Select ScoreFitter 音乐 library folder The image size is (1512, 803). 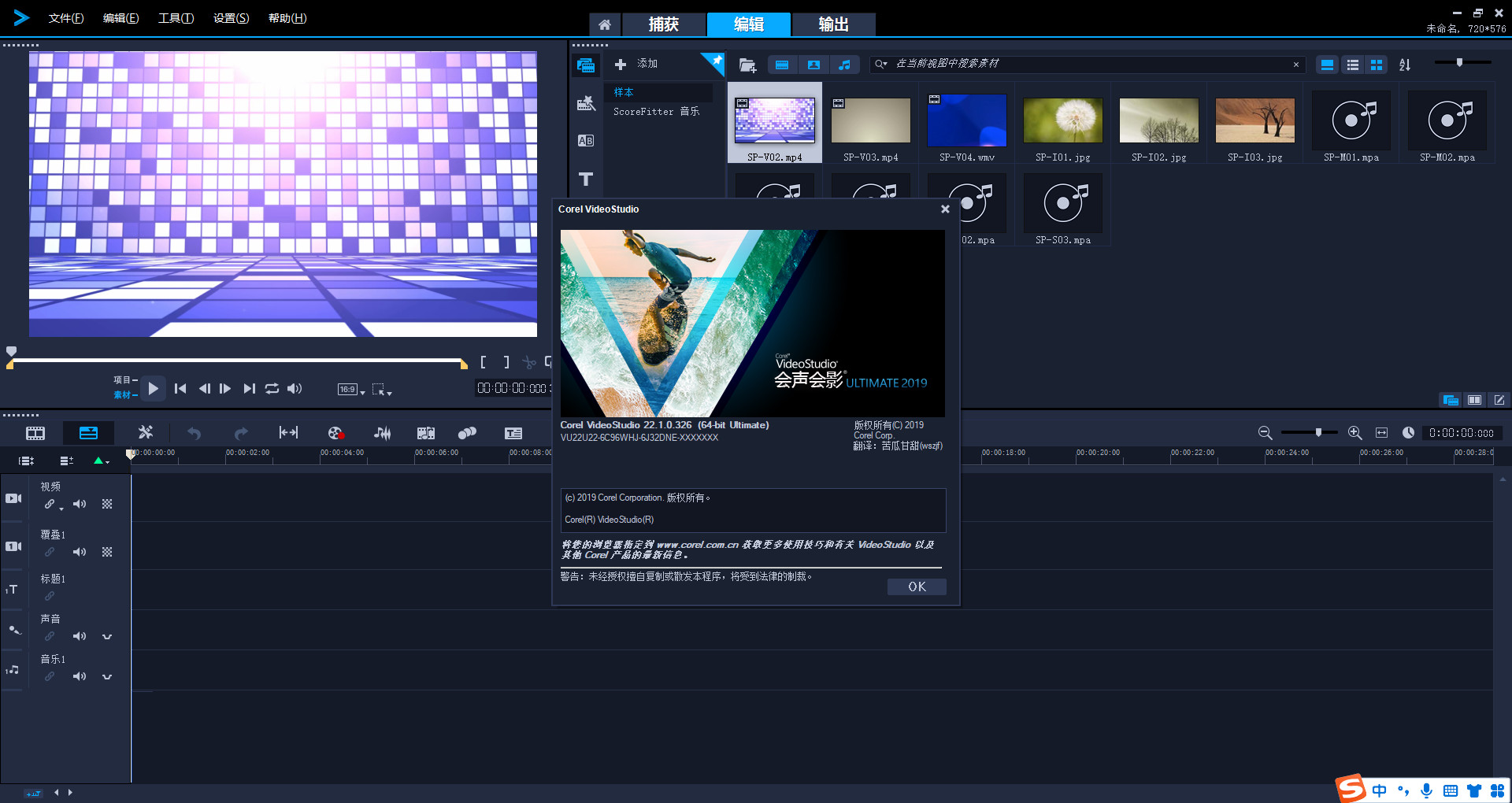coord(657,112)
